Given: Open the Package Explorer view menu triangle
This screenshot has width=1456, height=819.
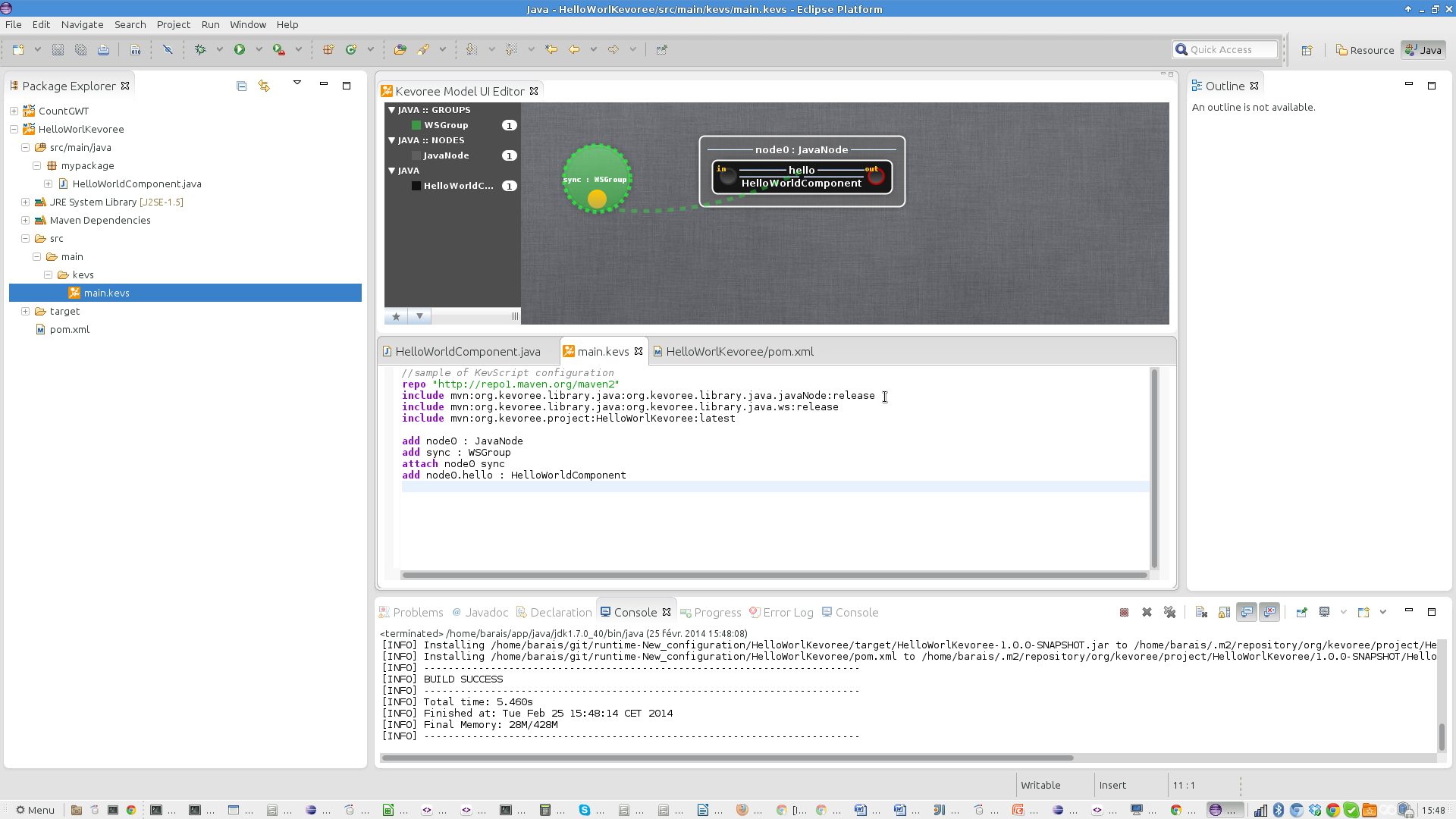Looking at the screenshot, I should point(297,83).
